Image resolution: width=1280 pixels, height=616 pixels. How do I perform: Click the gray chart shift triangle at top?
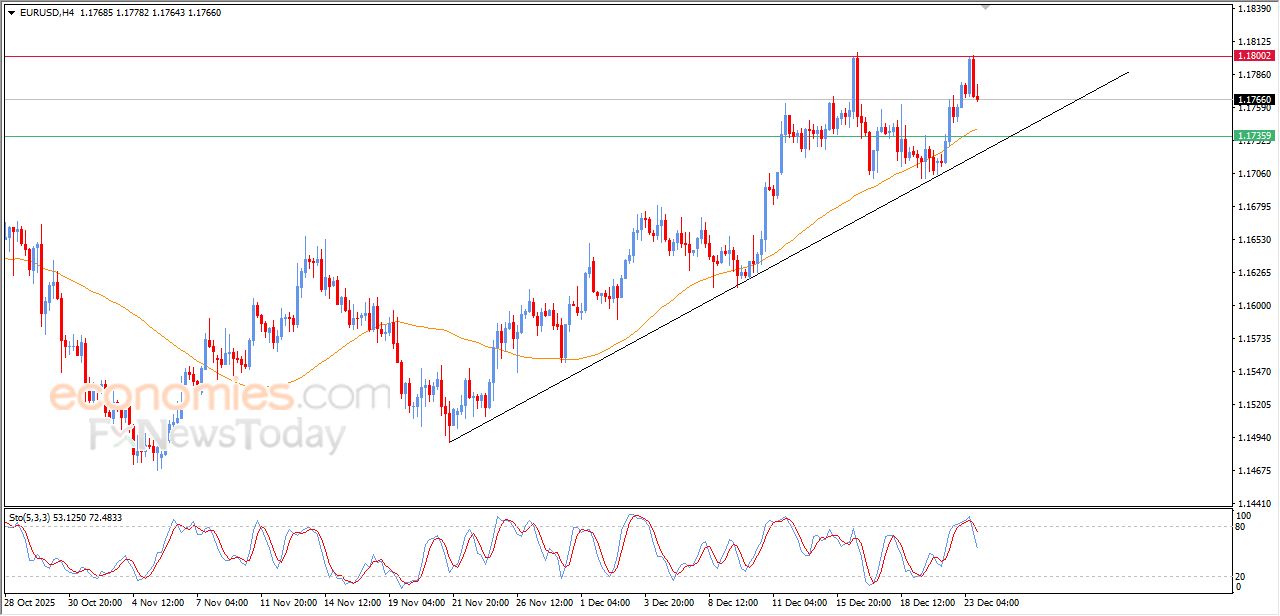pyautogui.click(x=985, y=7)
